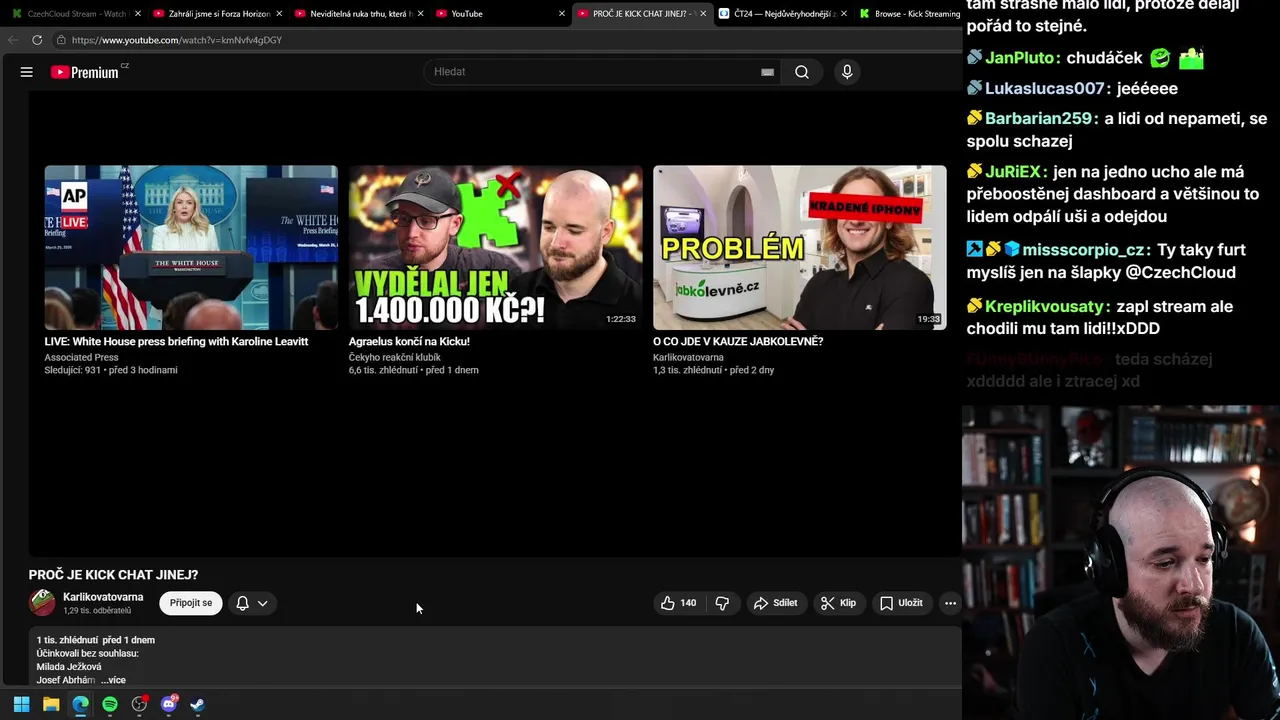The height and width of the screenshot is (720, 1280).
Task: Close the plain YouTube tab
Action: pyautogui.click(x=562, y=14)
